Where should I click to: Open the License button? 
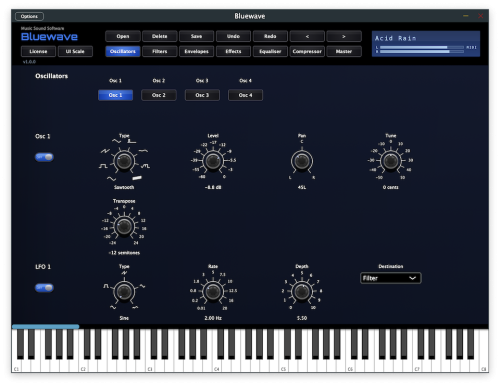click(x=38, y=51)
